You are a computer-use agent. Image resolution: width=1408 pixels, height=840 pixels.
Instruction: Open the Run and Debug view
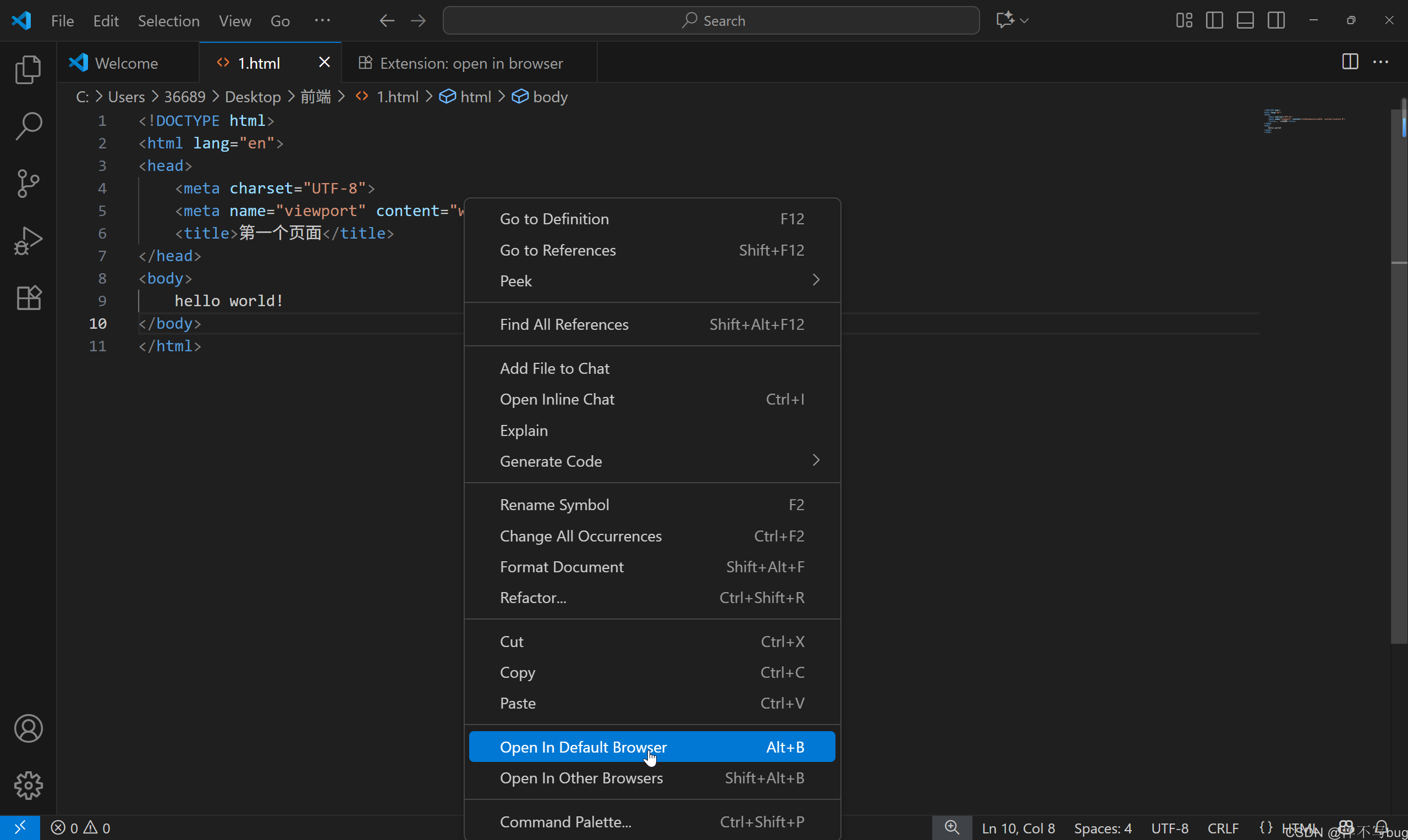tap(28, 241)
